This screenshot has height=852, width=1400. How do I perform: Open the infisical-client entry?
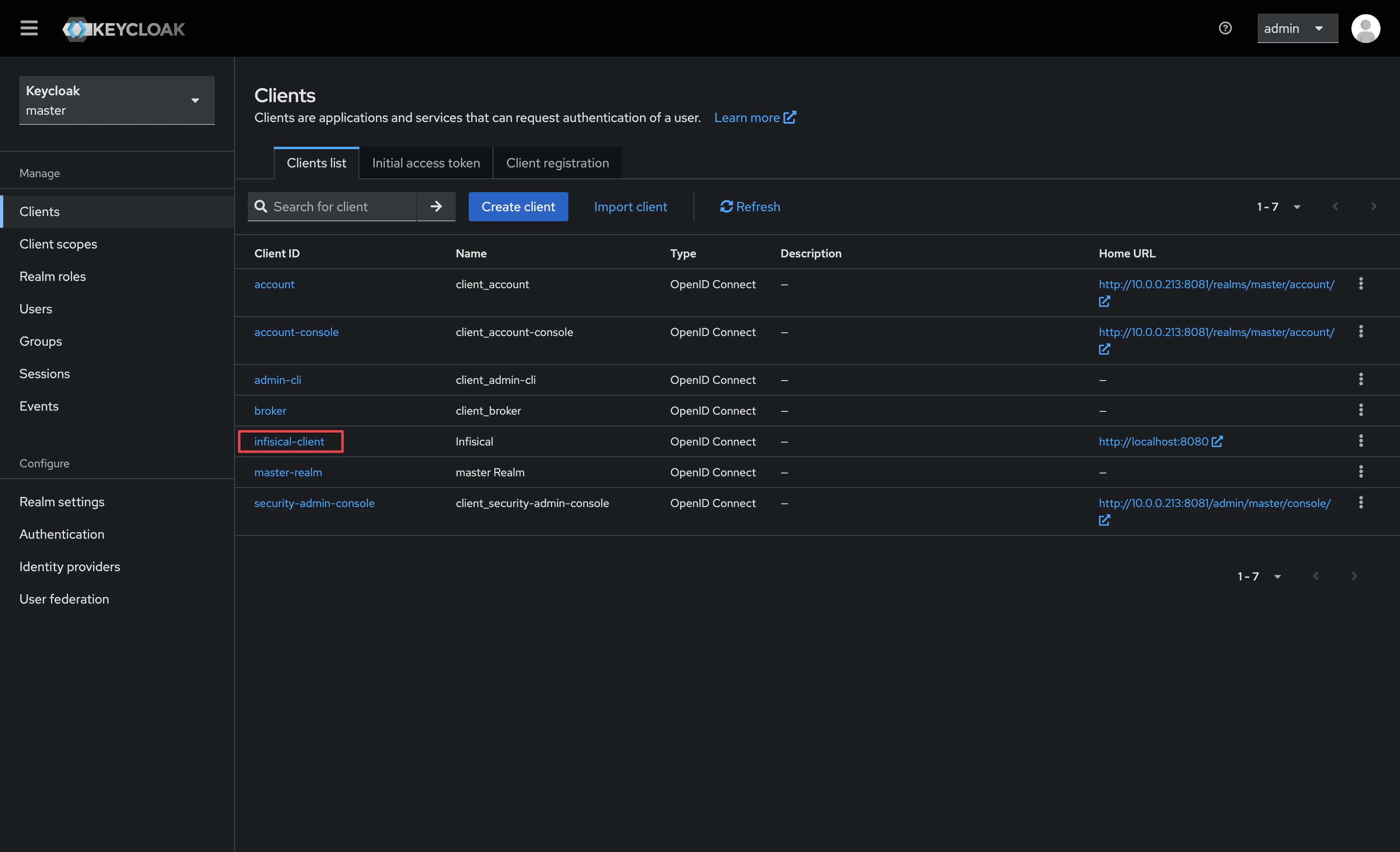coord(289,442)
